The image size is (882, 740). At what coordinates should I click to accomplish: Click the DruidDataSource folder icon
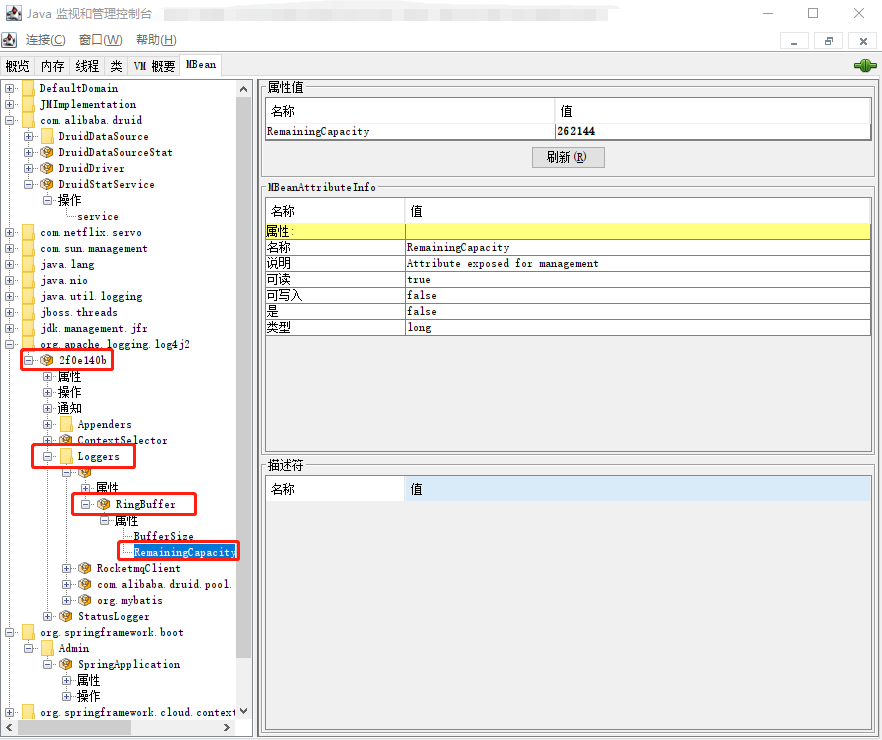(47, 136)
